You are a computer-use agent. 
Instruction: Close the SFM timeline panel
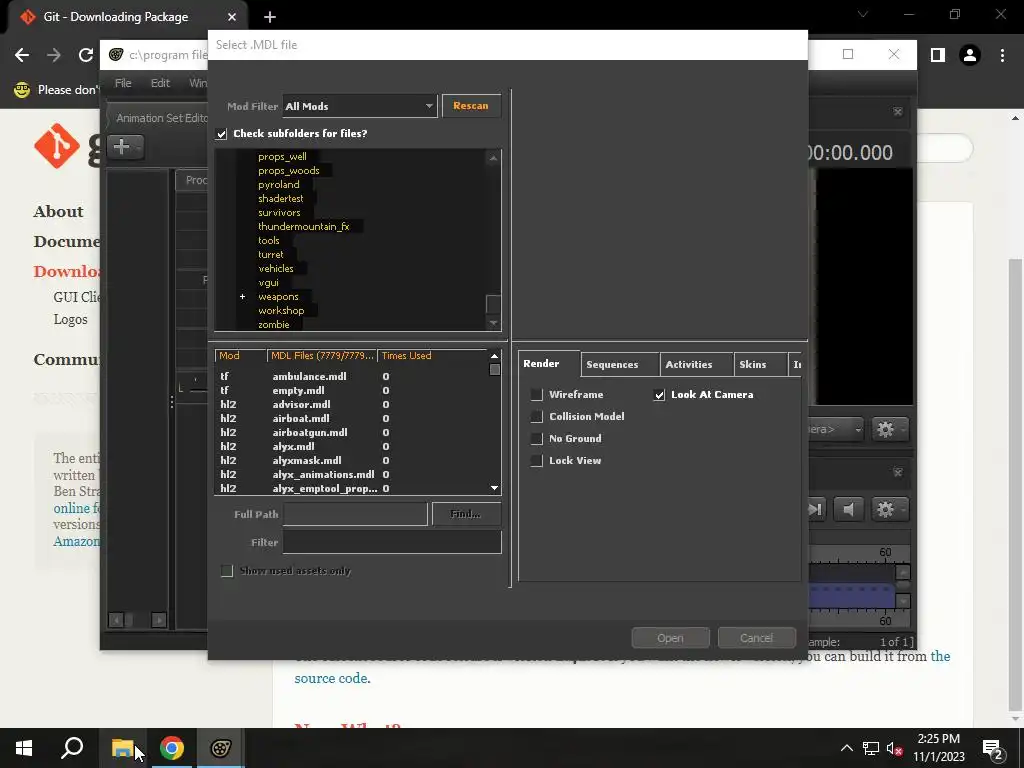(x=898, y=472)
